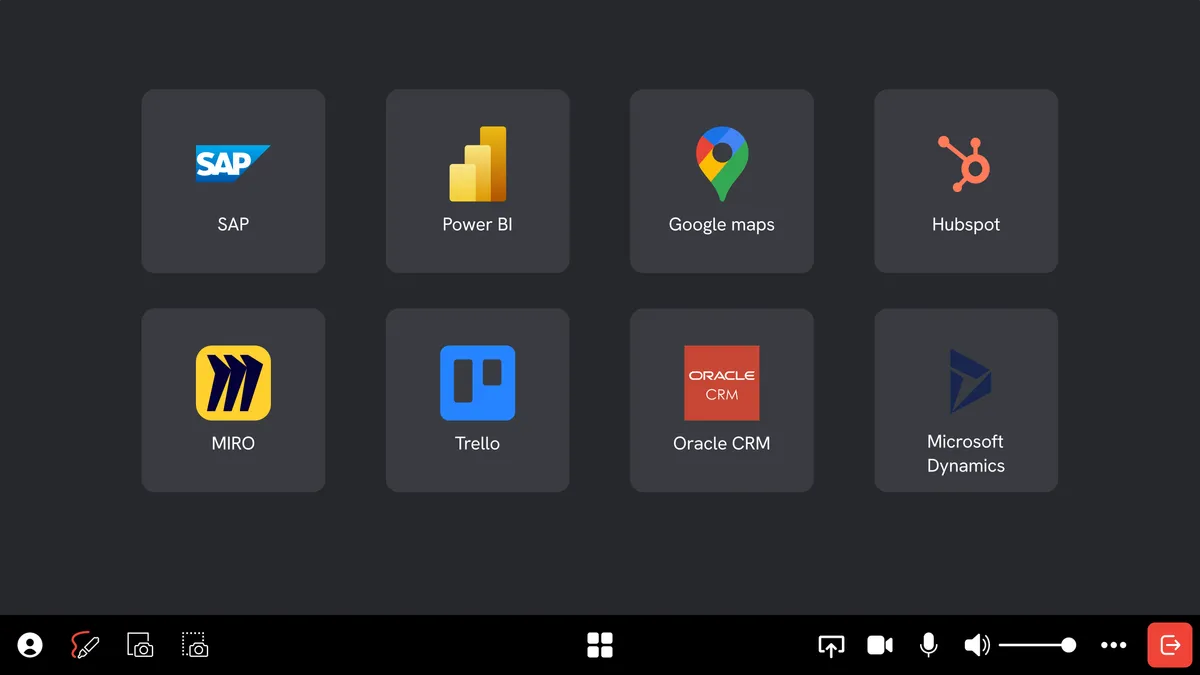Launch the Hubspot app
Image resolution: width=1200 pixels, height=675 pixels.
click(x=965, y=181)
